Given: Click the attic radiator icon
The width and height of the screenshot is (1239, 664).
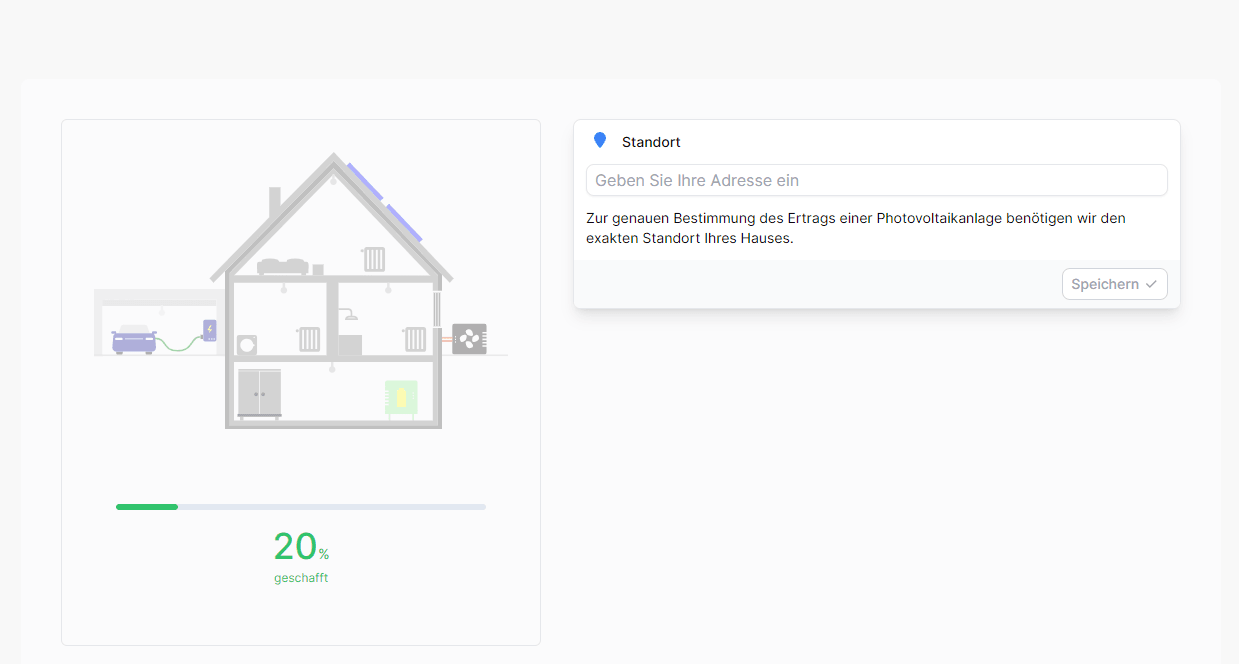Looking at the screenshot, I should coord(374,259).
